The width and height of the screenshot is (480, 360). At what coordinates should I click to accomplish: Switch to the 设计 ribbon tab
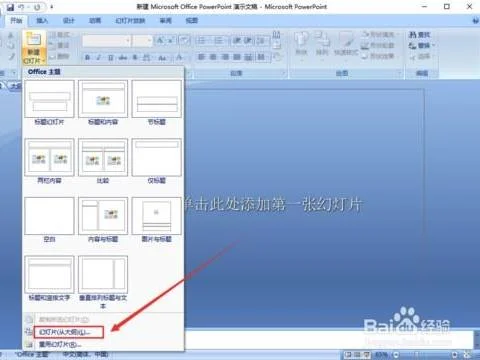tap(69, 21)
